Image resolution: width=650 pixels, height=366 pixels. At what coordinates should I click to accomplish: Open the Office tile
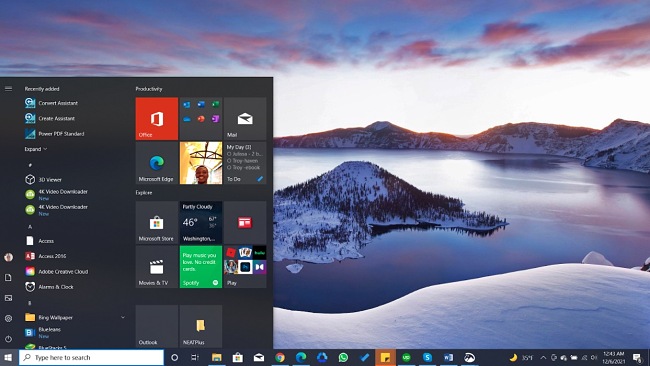point(157,119)
